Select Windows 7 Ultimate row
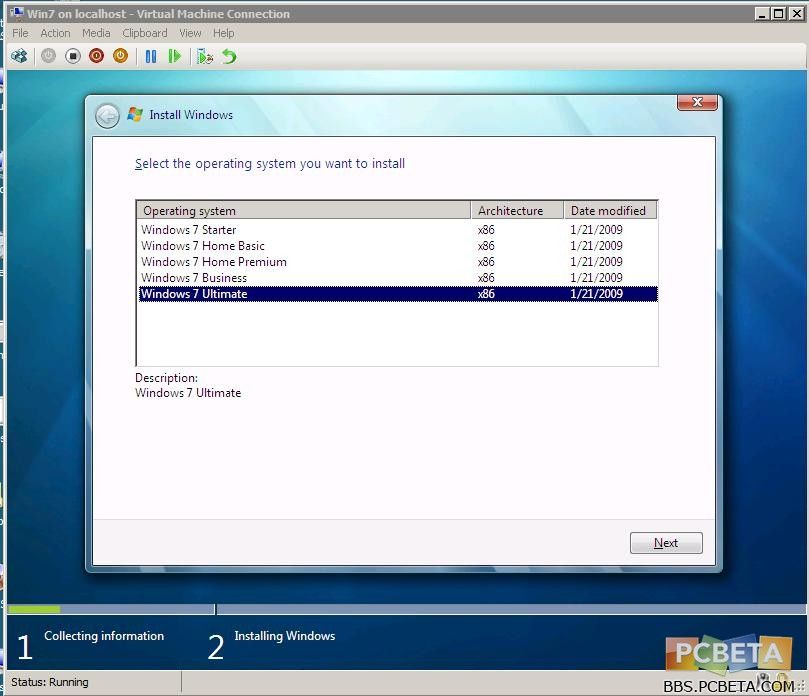This screenshot has height=696, width=809. pyautogui.click(x=397, y=294)
